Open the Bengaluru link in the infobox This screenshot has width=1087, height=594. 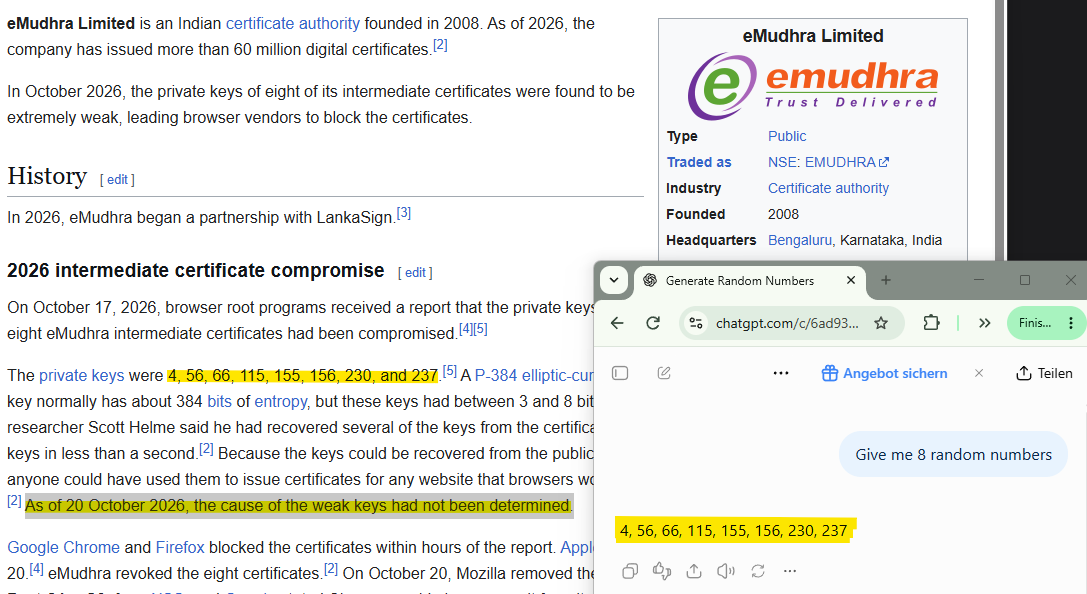click(x=799, y=241)
